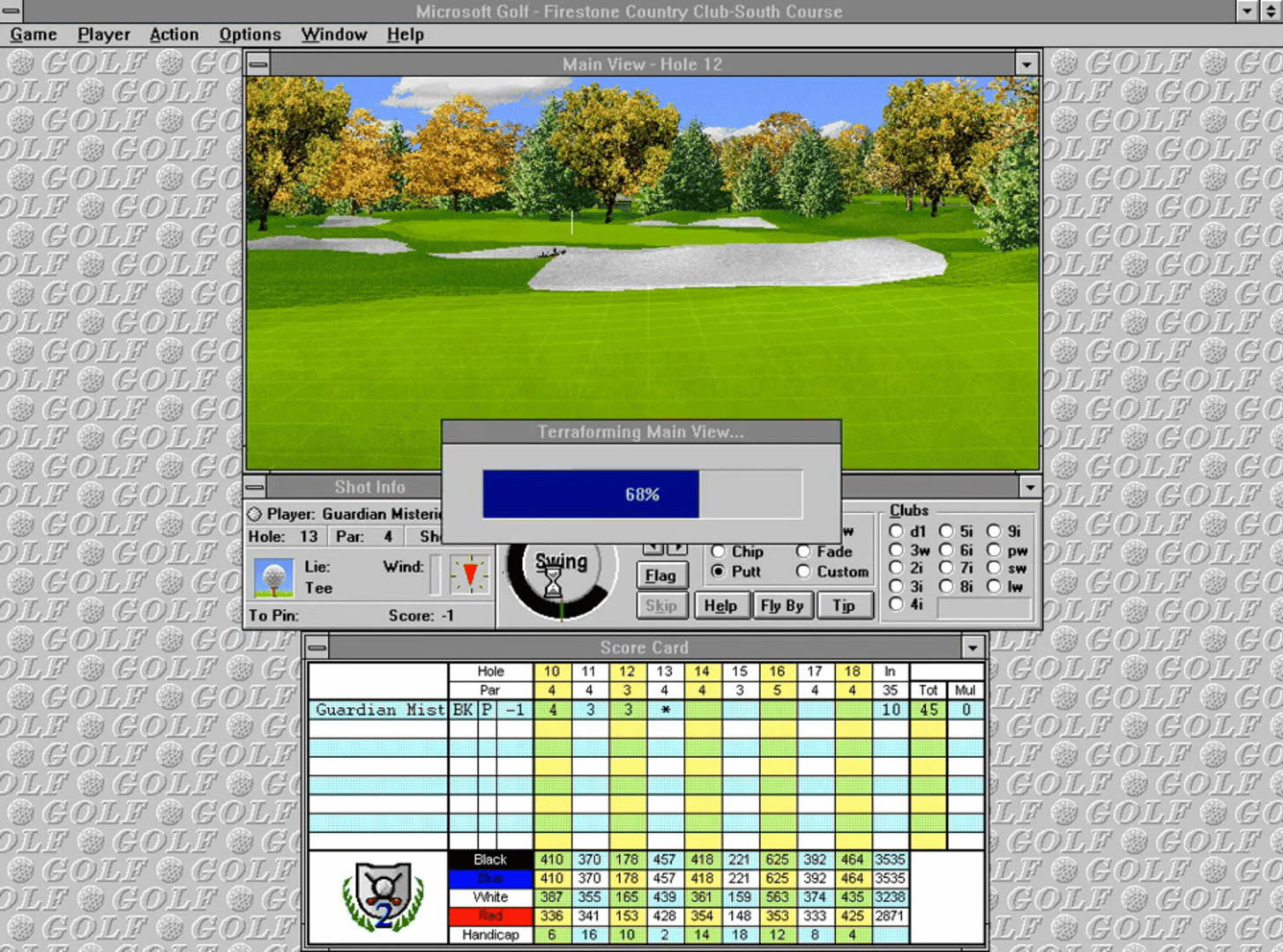Click the Help button in Shot Info
This screenshot has height=952, width=1283.
720,606
